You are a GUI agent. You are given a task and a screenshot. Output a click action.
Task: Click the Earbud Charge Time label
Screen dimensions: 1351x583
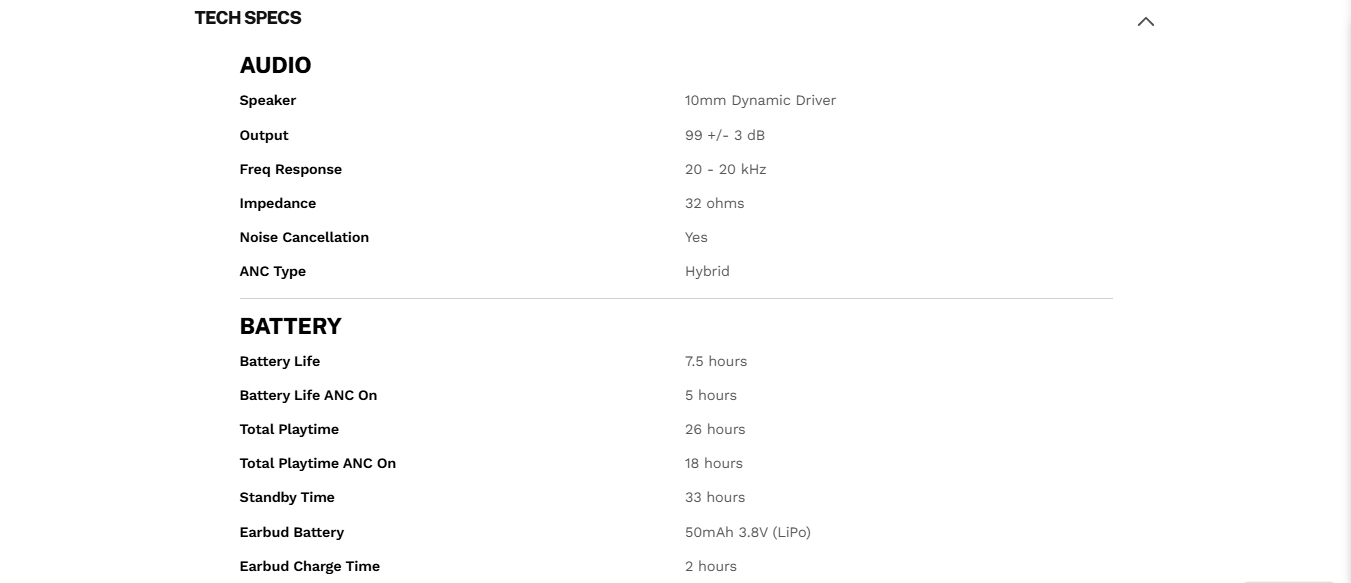pos(310,566)
